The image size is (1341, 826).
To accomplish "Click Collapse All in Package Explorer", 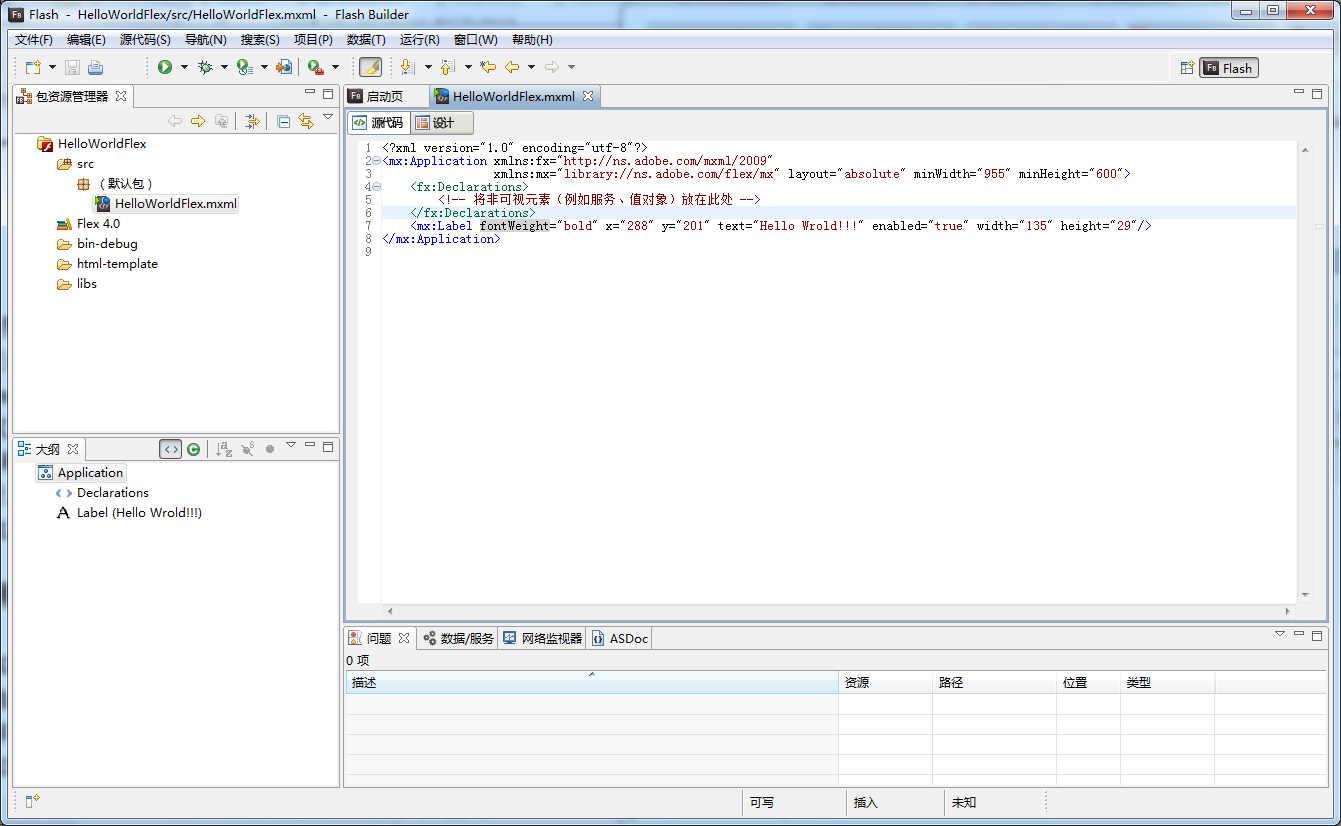I will click(284, 121).
